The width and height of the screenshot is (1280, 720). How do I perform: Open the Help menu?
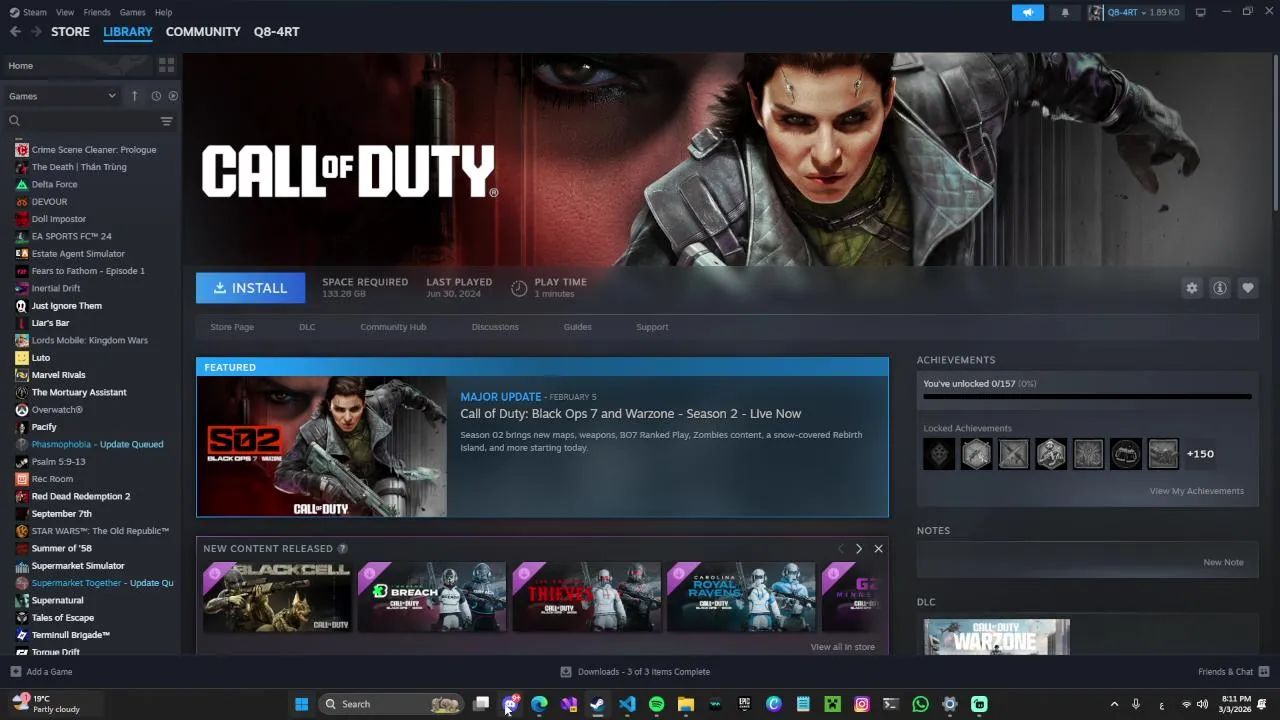tap(164, 12)
